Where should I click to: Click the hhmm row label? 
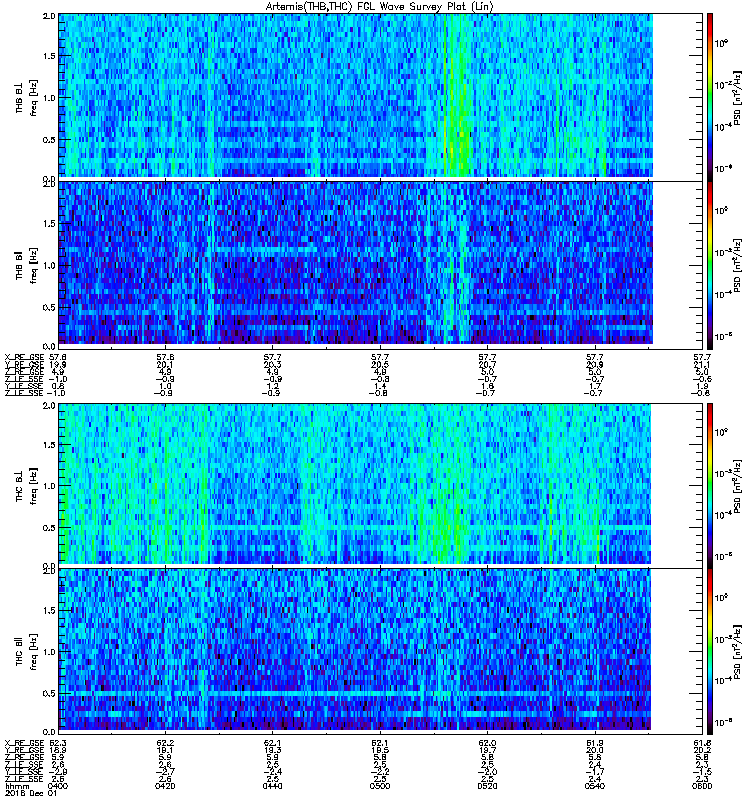click(17, 786)
